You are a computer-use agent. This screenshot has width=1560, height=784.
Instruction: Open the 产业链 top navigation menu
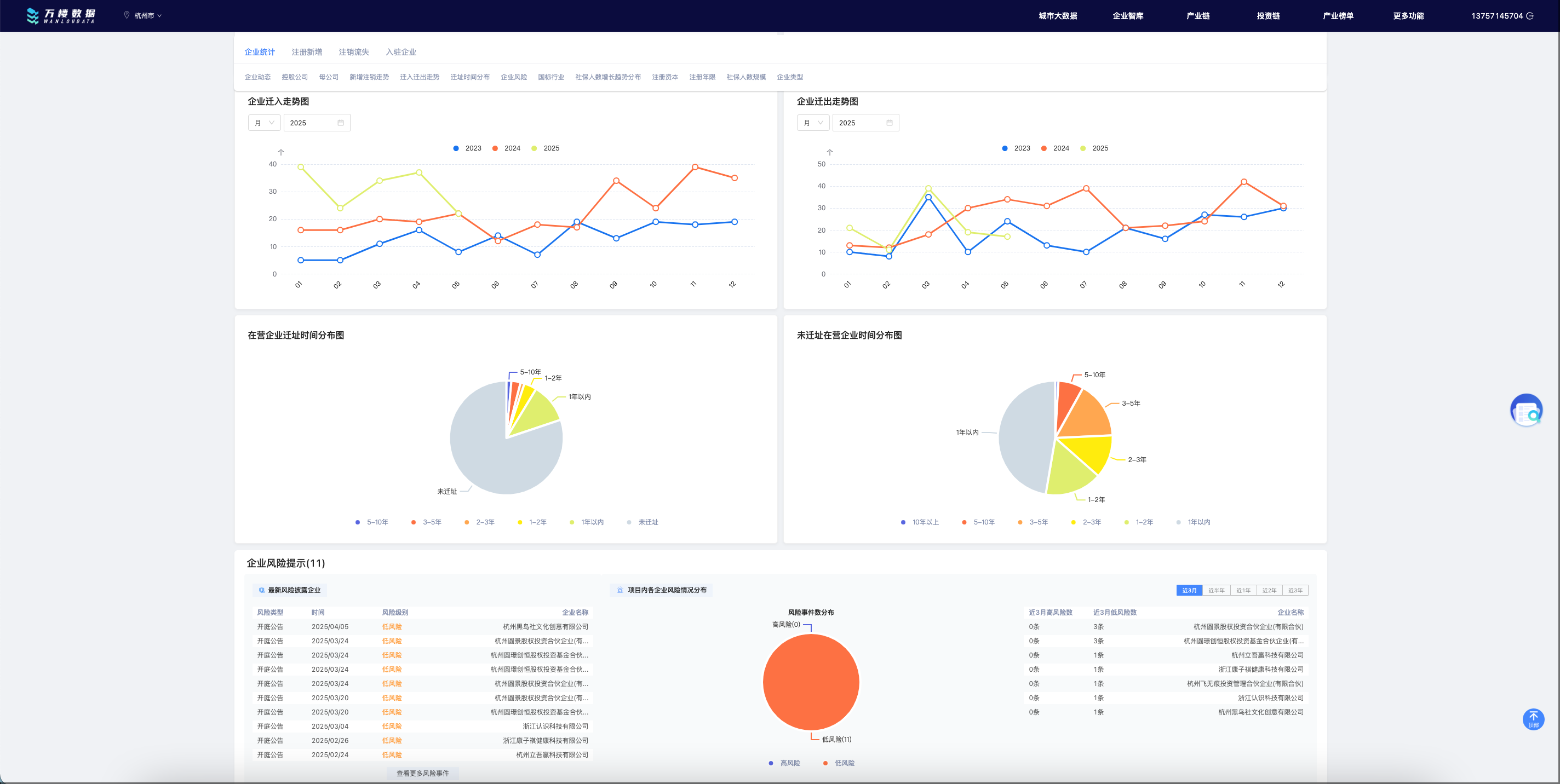[x=1197, y=16]
